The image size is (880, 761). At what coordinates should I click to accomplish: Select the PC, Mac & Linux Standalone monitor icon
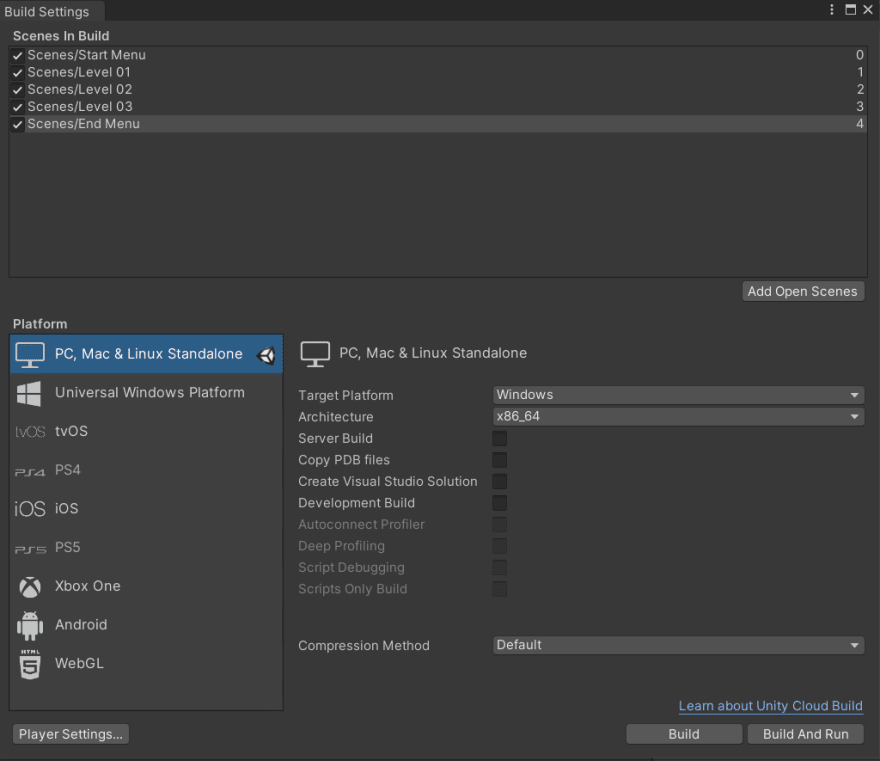30,355
